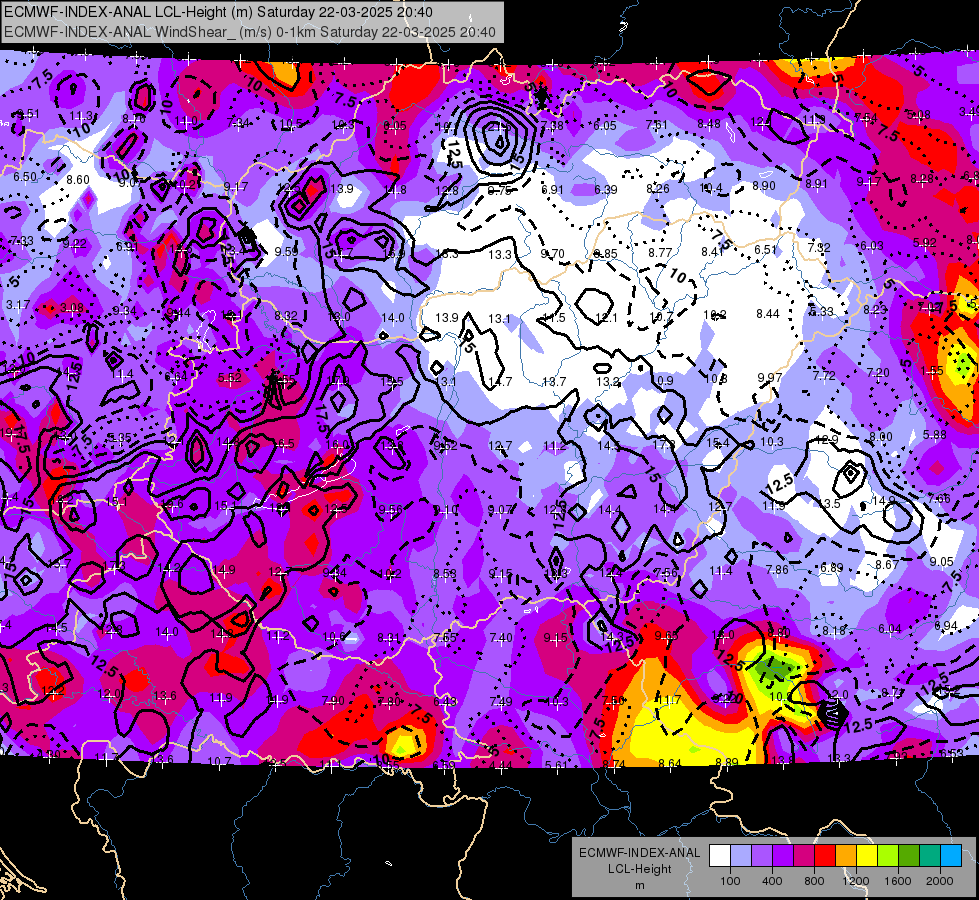Click the map value 8.00
Viewport: 979px width, 900px height.
(881, 437)
